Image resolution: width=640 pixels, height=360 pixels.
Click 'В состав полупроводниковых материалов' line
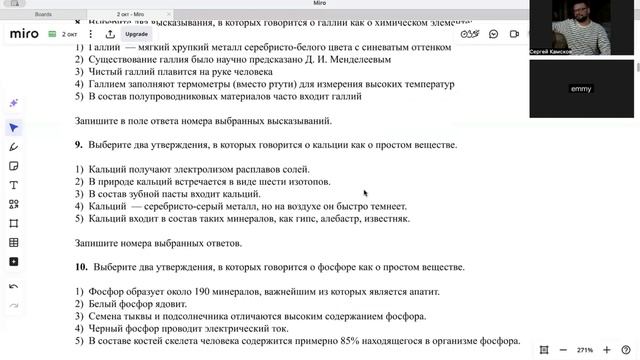click(x=225, y=96)
